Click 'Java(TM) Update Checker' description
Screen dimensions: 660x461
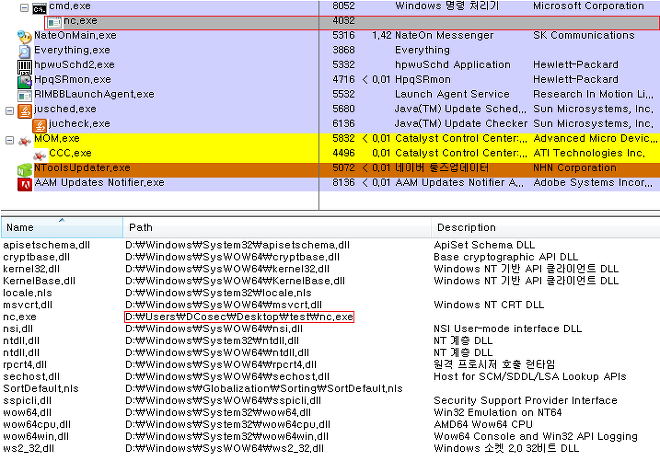click(461, 124)
